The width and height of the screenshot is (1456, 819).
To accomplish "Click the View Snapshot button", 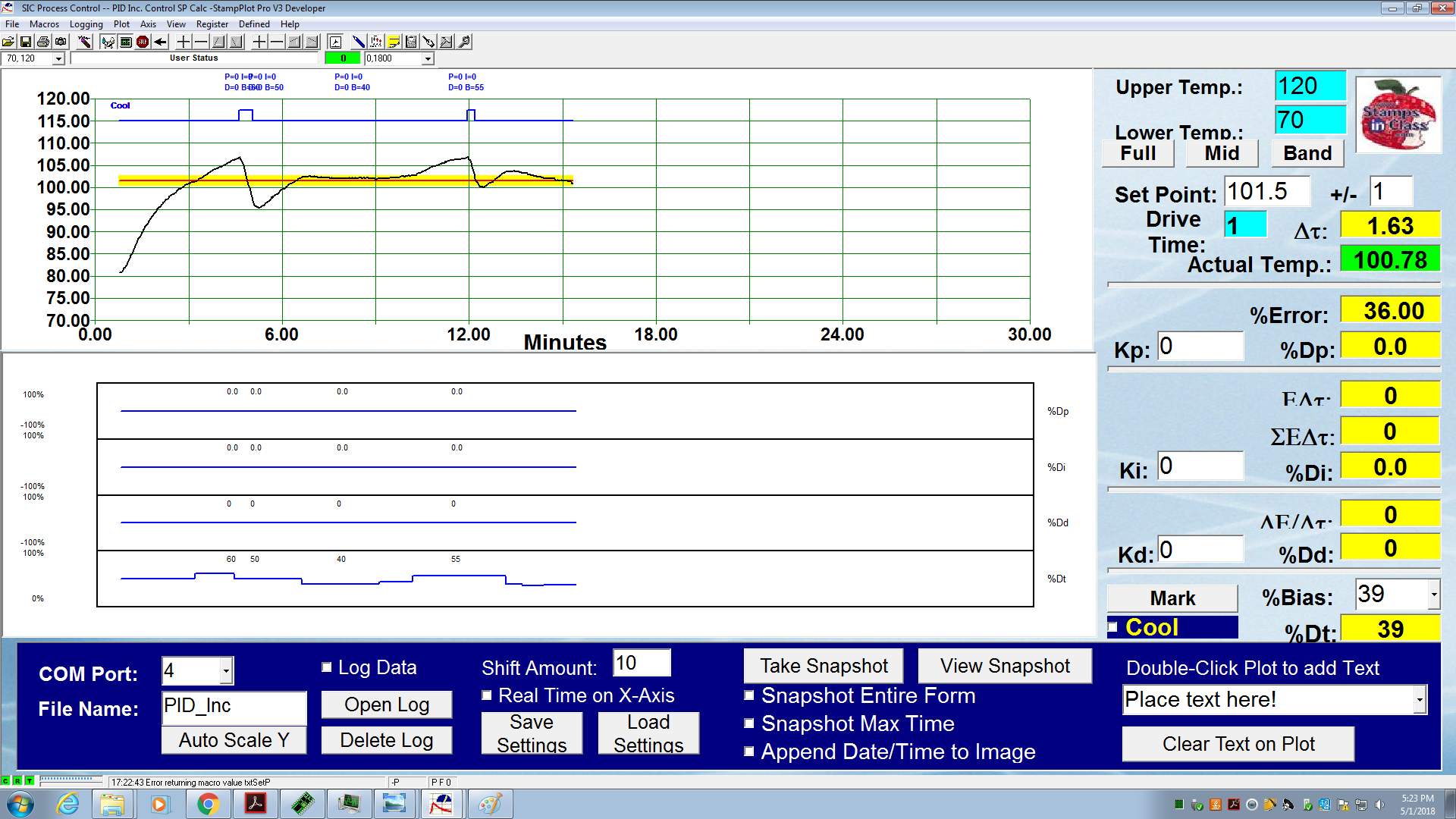I will [1005, 666].
